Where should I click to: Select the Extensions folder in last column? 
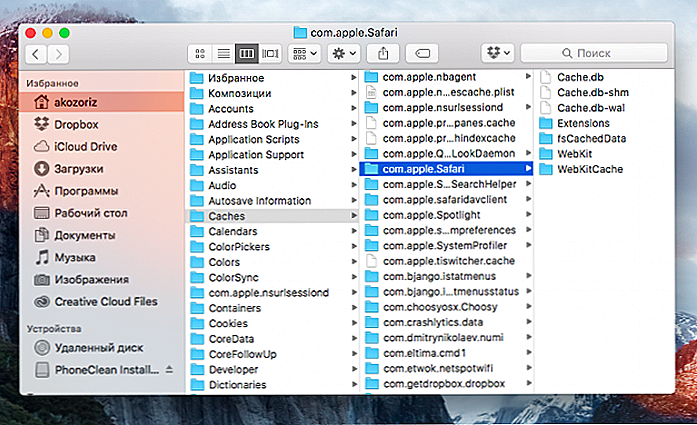583,123
